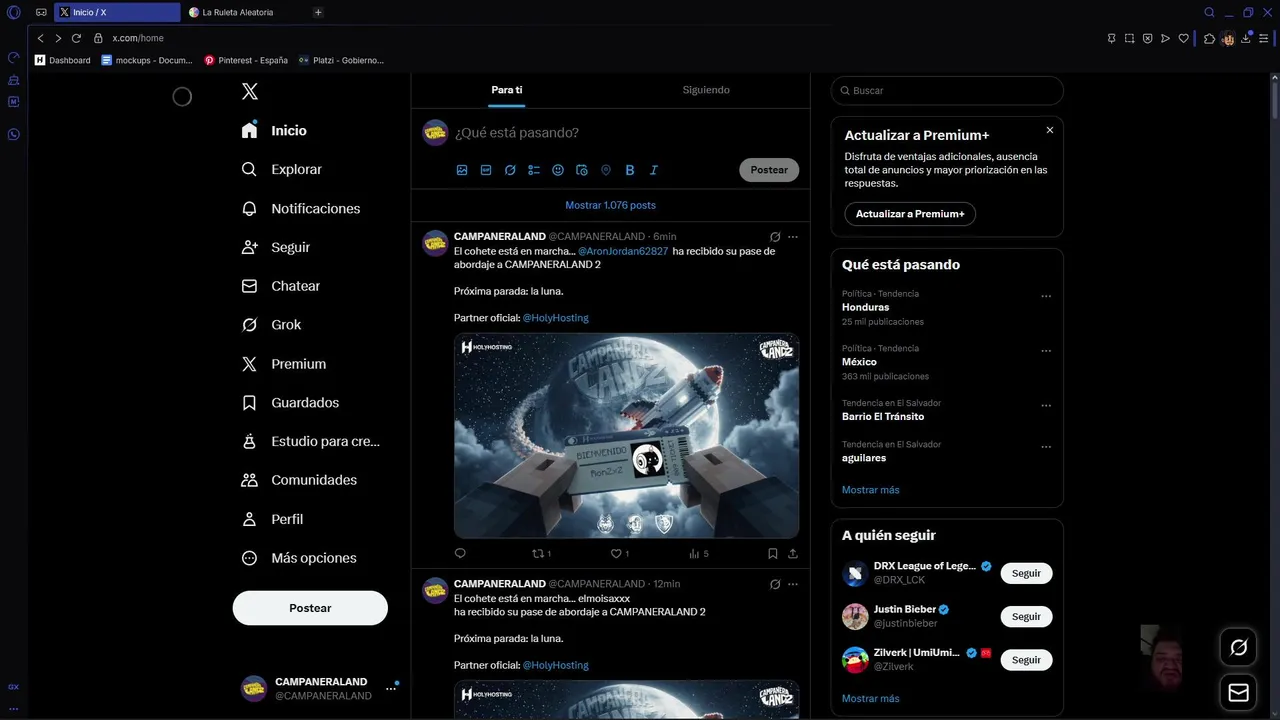
Task: Open account switcher dots for CAMPANERALAND
Action: point(391,689)
